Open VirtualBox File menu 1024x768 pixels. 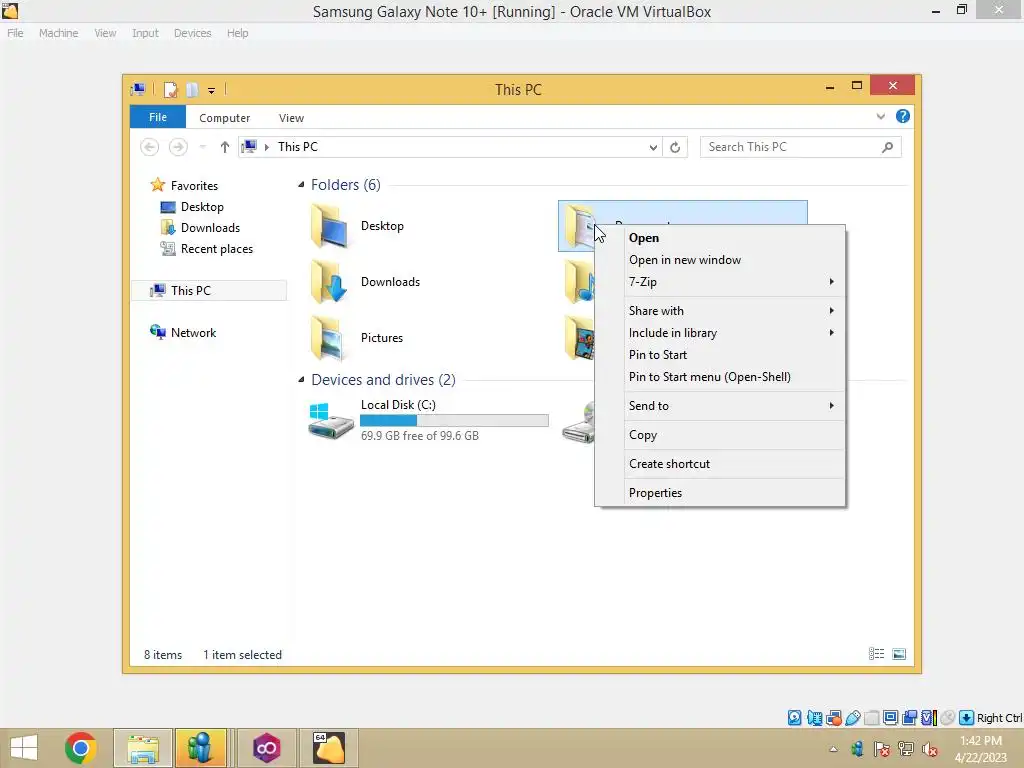click(15, 33)
